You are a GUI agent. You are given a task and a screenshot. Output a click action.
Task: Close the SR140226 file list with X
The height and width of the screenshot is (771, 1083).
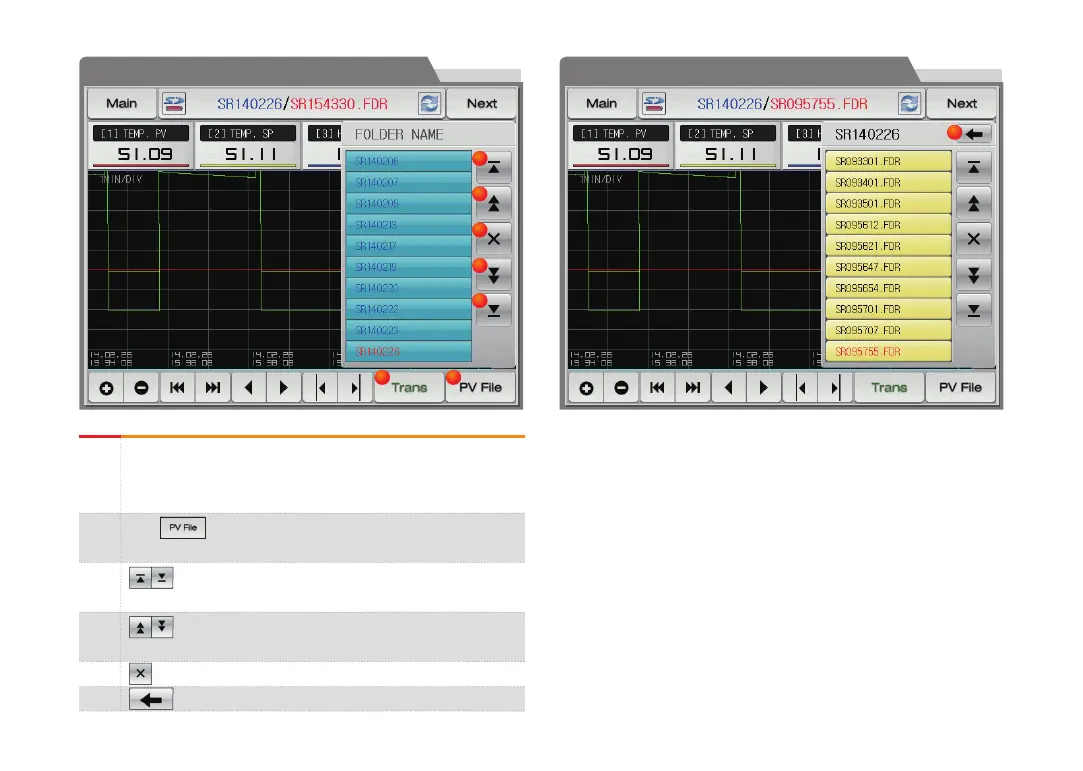pos(974,239)
